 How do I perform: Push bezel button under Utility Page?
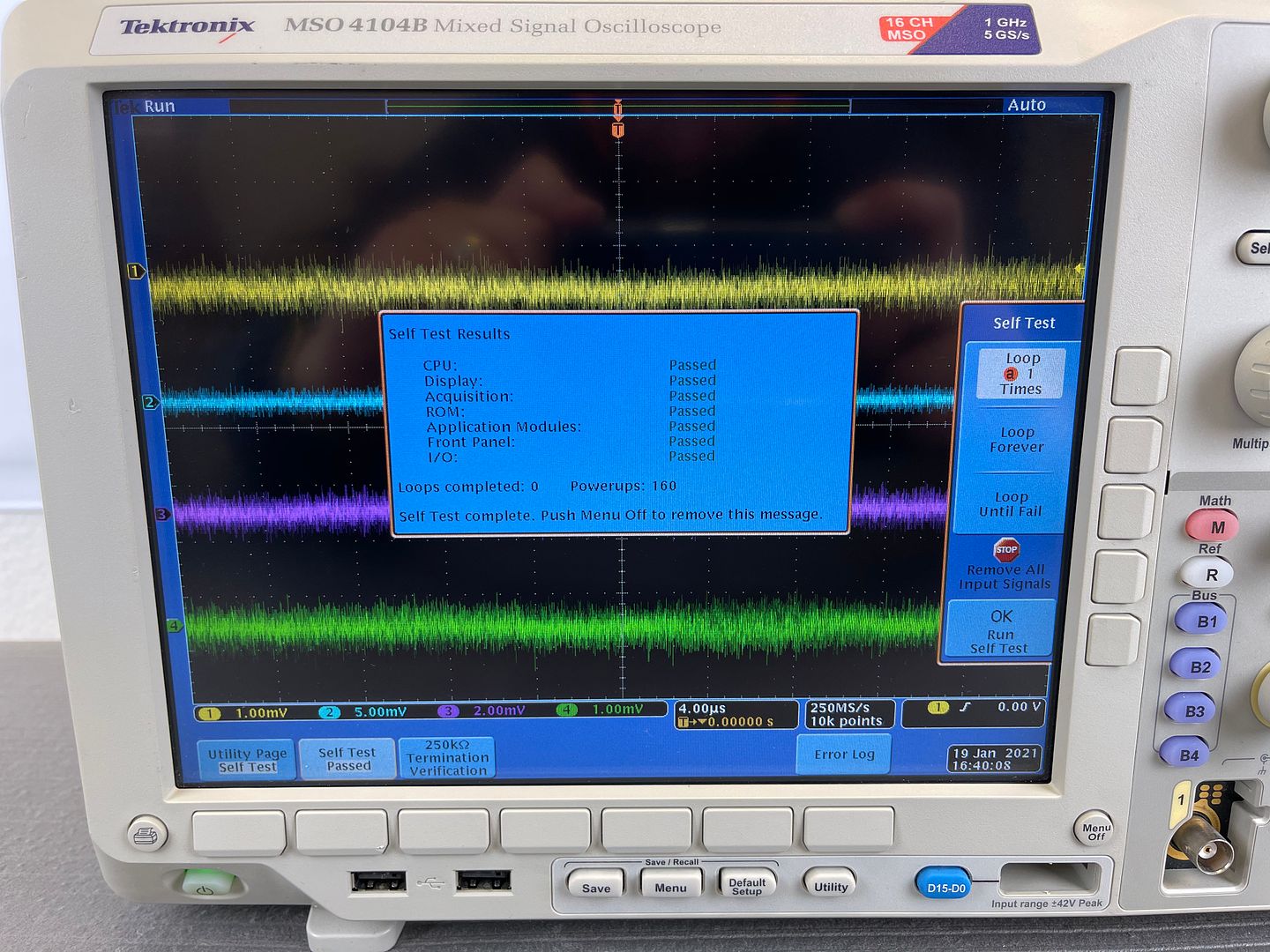(238, 833)
